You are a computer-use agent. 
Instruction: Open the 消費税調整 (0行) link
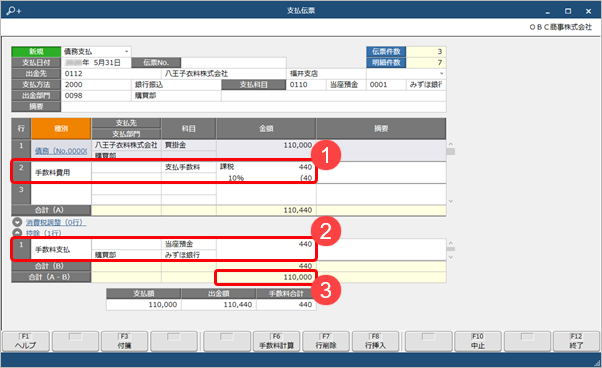pos(56,223)
